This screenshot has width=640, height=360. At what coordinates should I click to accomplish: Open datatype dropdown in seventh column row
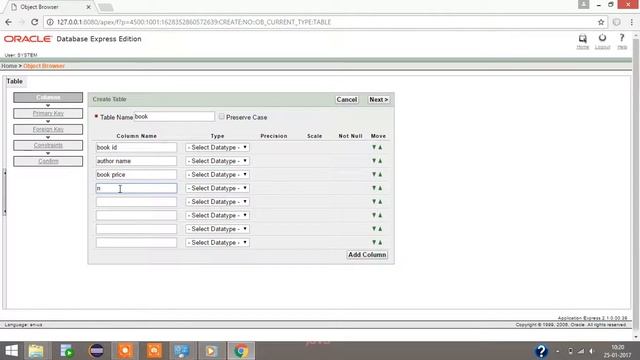(217, 229)
